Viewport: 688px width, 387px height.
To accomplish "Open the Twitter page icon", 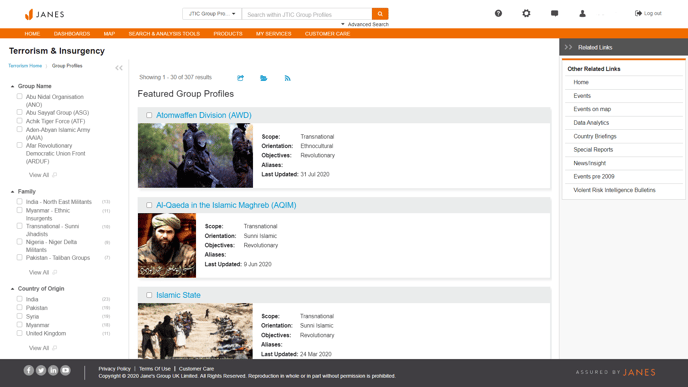I will click(41, 370).
